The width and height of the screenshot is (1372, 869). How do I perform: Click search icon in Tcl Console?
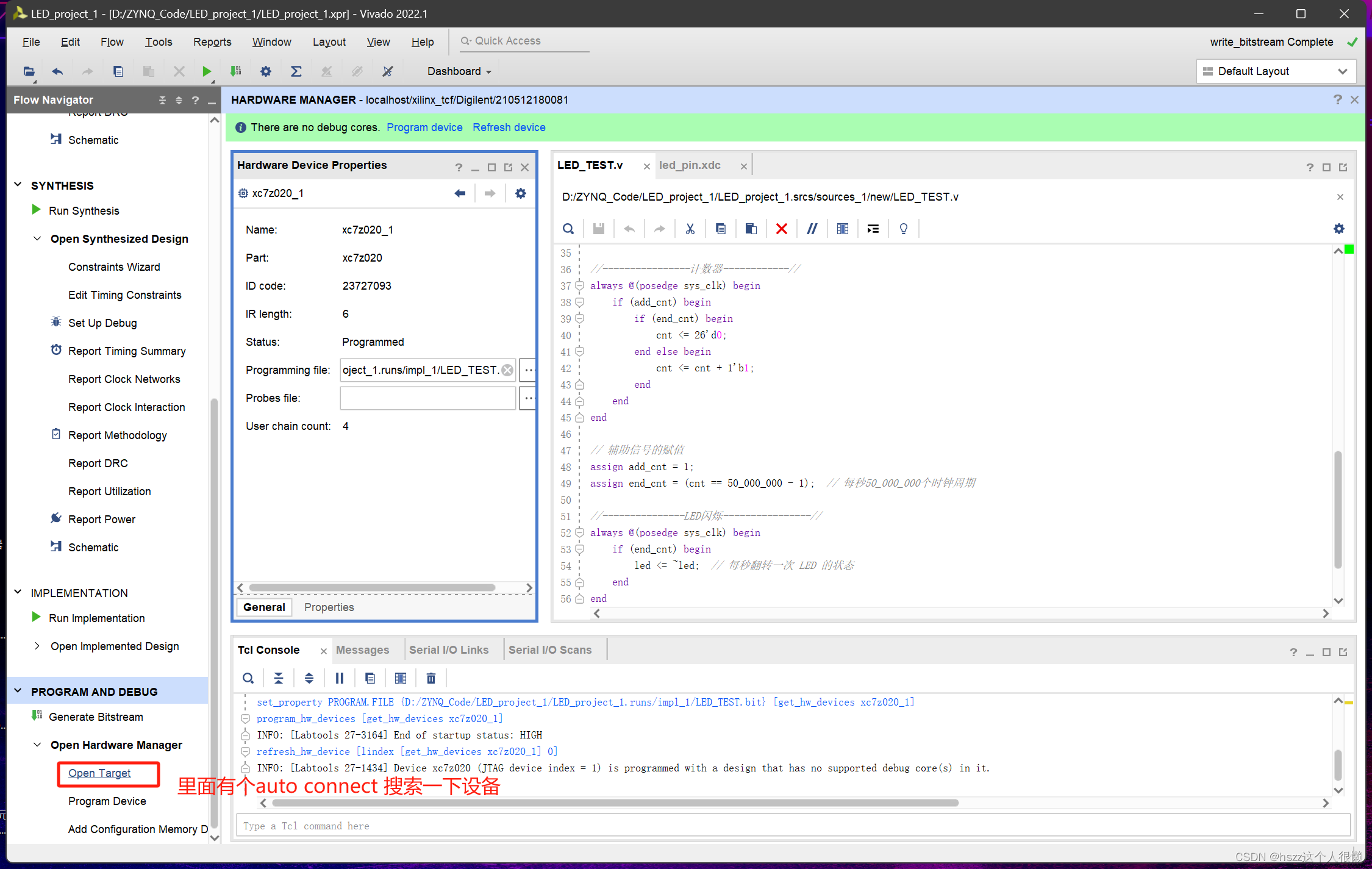click(x=248, y=678)
